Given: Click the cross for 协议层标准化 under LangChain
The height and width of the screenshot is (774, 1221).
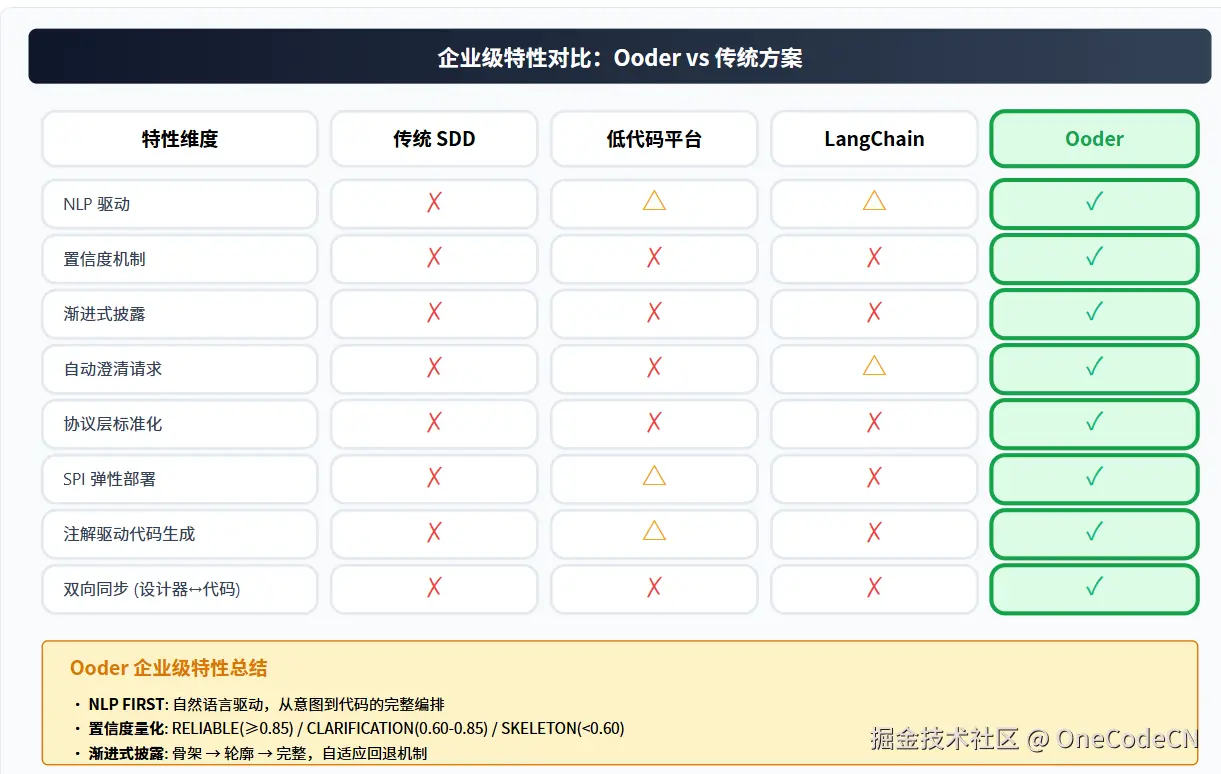Looking at the screenshot, I should click(874, 423).
